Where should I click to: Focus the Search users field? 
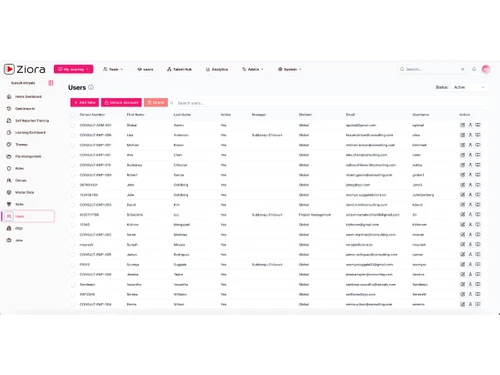330,103
